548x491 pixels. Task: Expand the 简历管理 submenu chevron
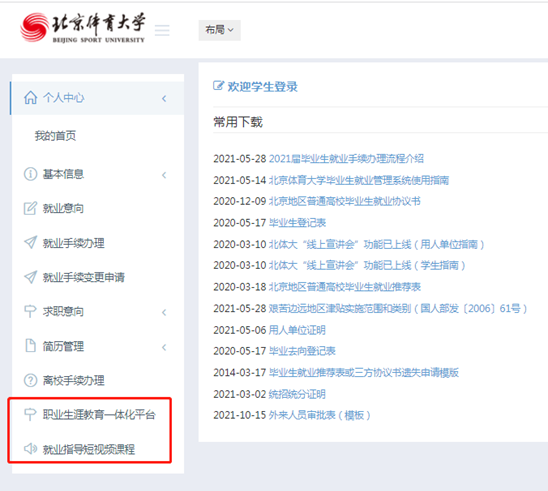[x=164, y=347]
